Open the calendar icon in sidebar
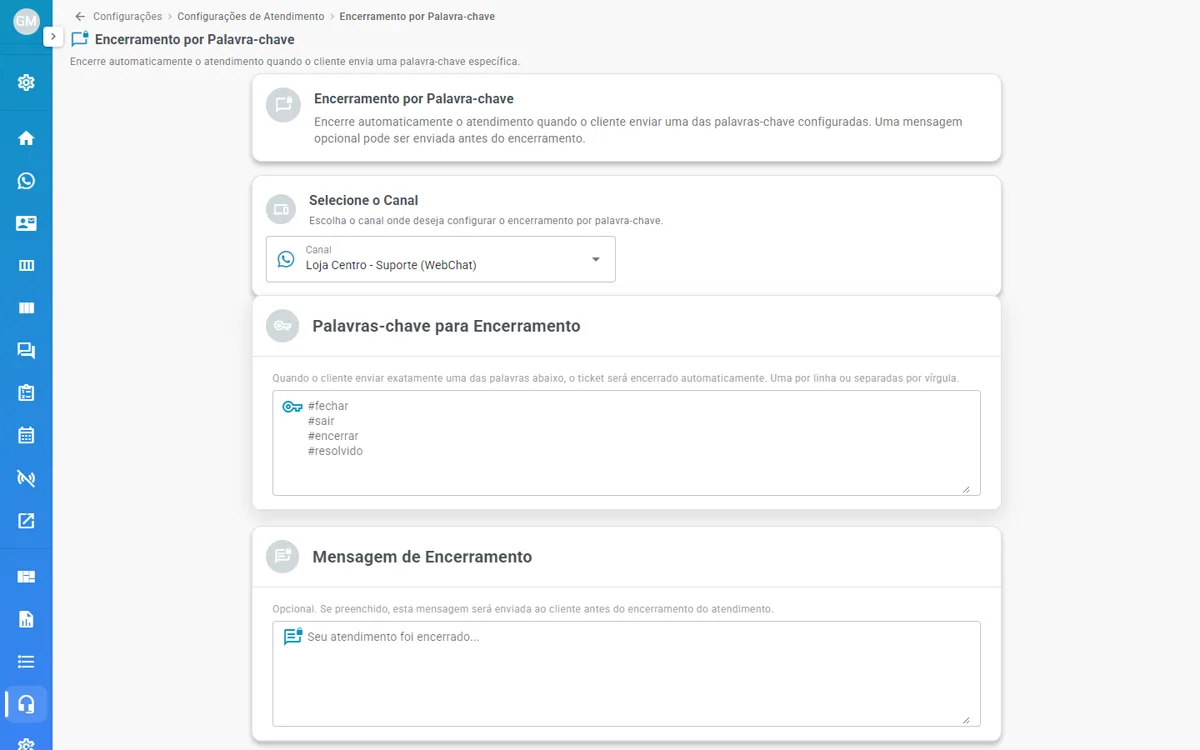 (26, 435)
